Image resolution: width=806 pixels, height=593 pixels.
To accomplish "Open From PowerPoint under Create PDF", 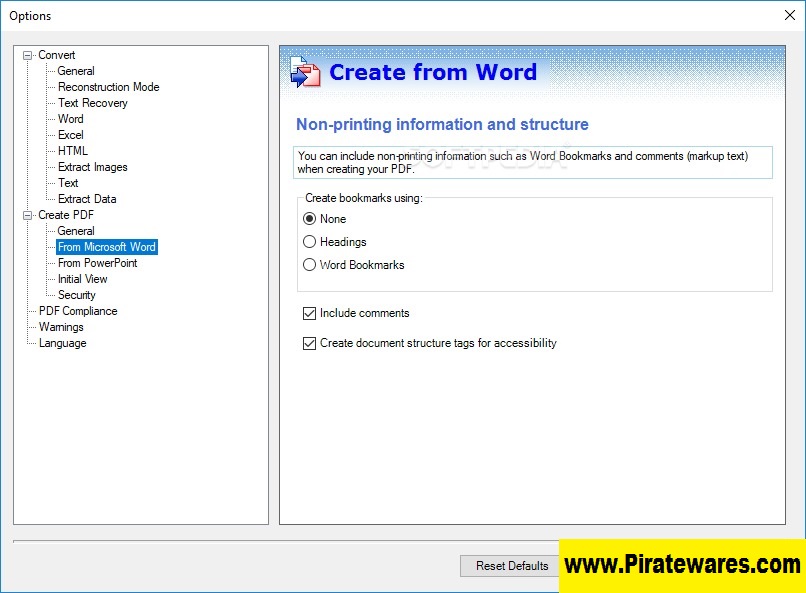I will (x=97, y=263).
